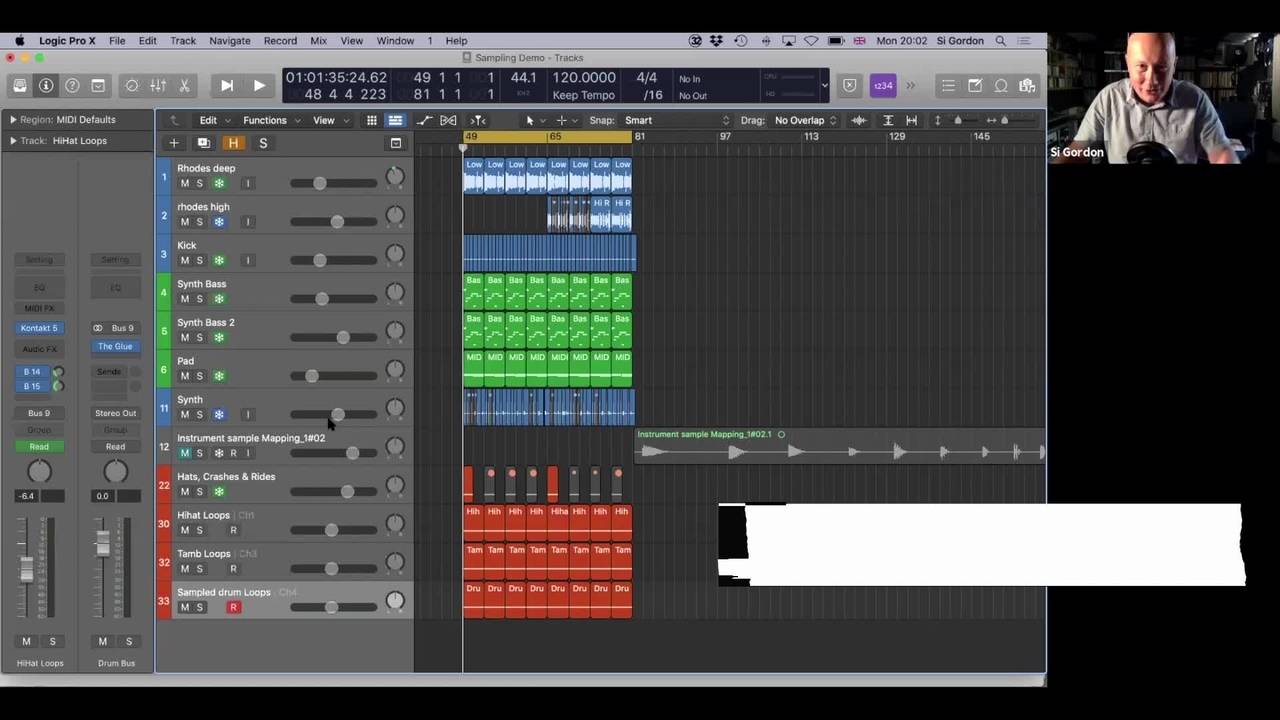Open the media Browsers icon
The width and height of the screenshot is (1280, 720).
[1027, 86]
